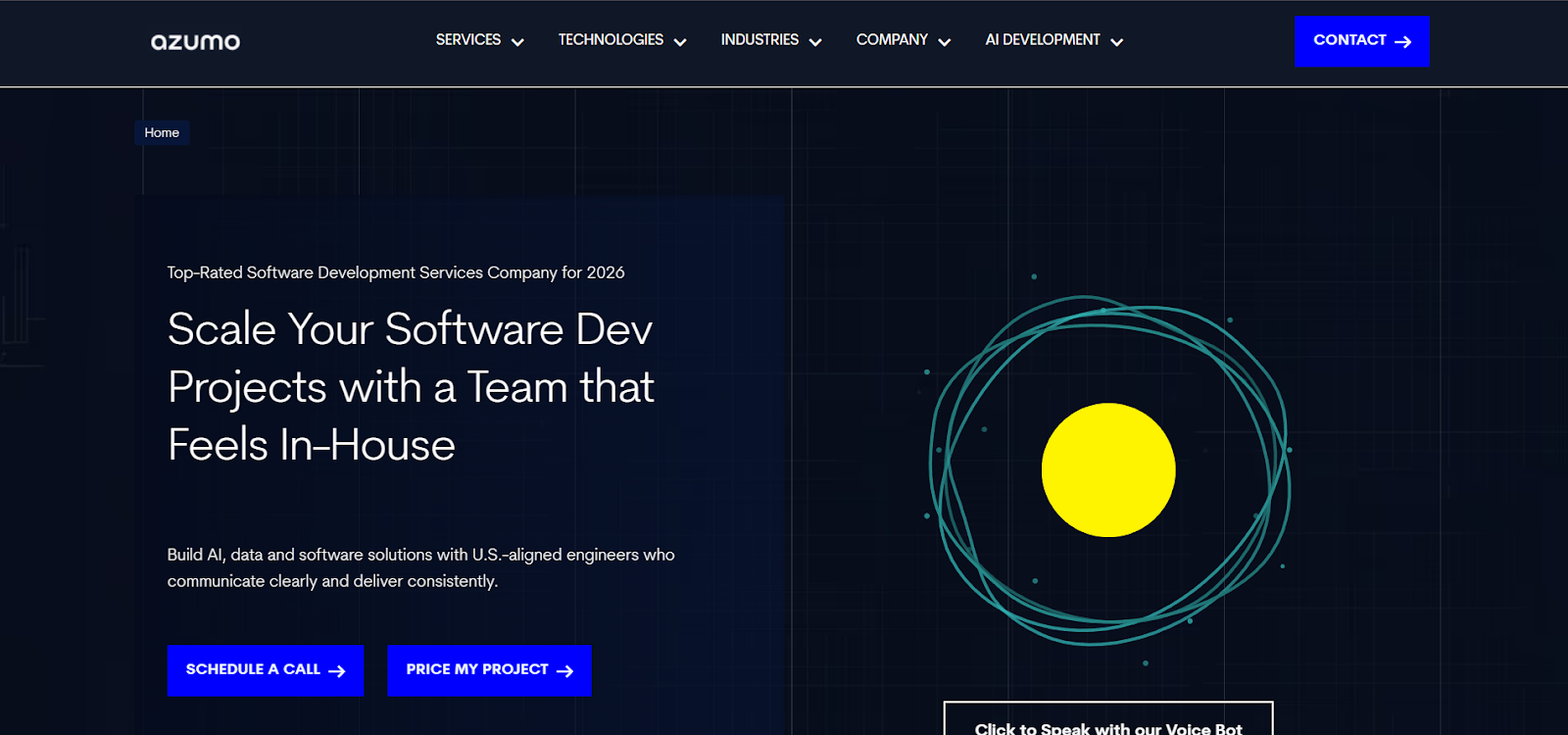Click the arrow icon beside Price My Project
1568x735 pixels.
(x=564, y=671)
